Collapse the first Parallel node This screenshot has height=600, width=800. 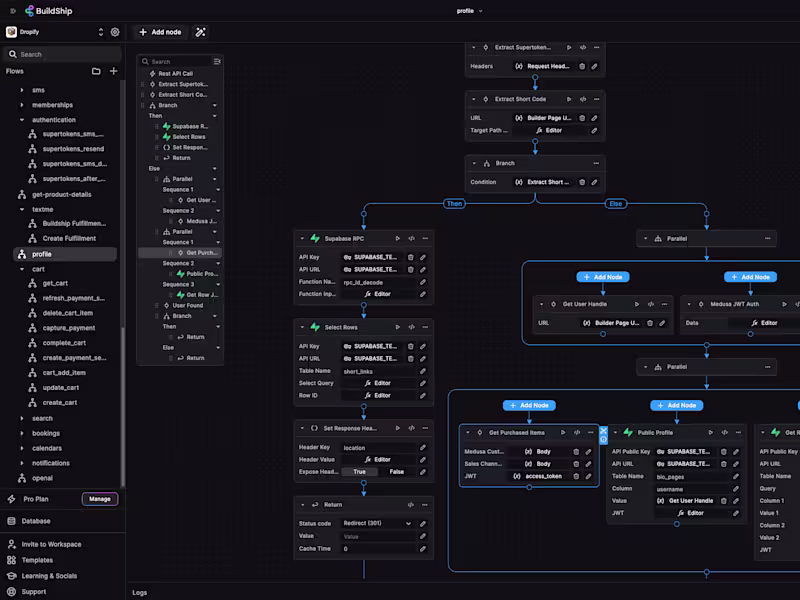tap(645, 238)
